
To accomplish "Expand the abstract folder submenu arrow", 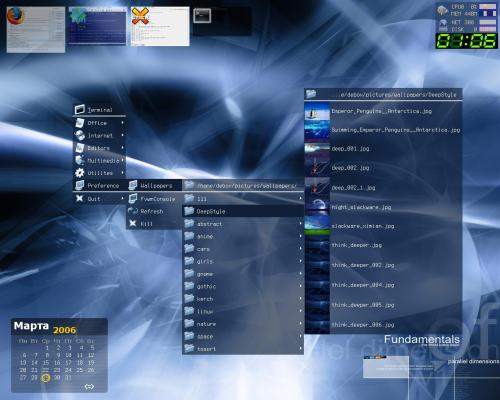I will (x=300, y=223).
